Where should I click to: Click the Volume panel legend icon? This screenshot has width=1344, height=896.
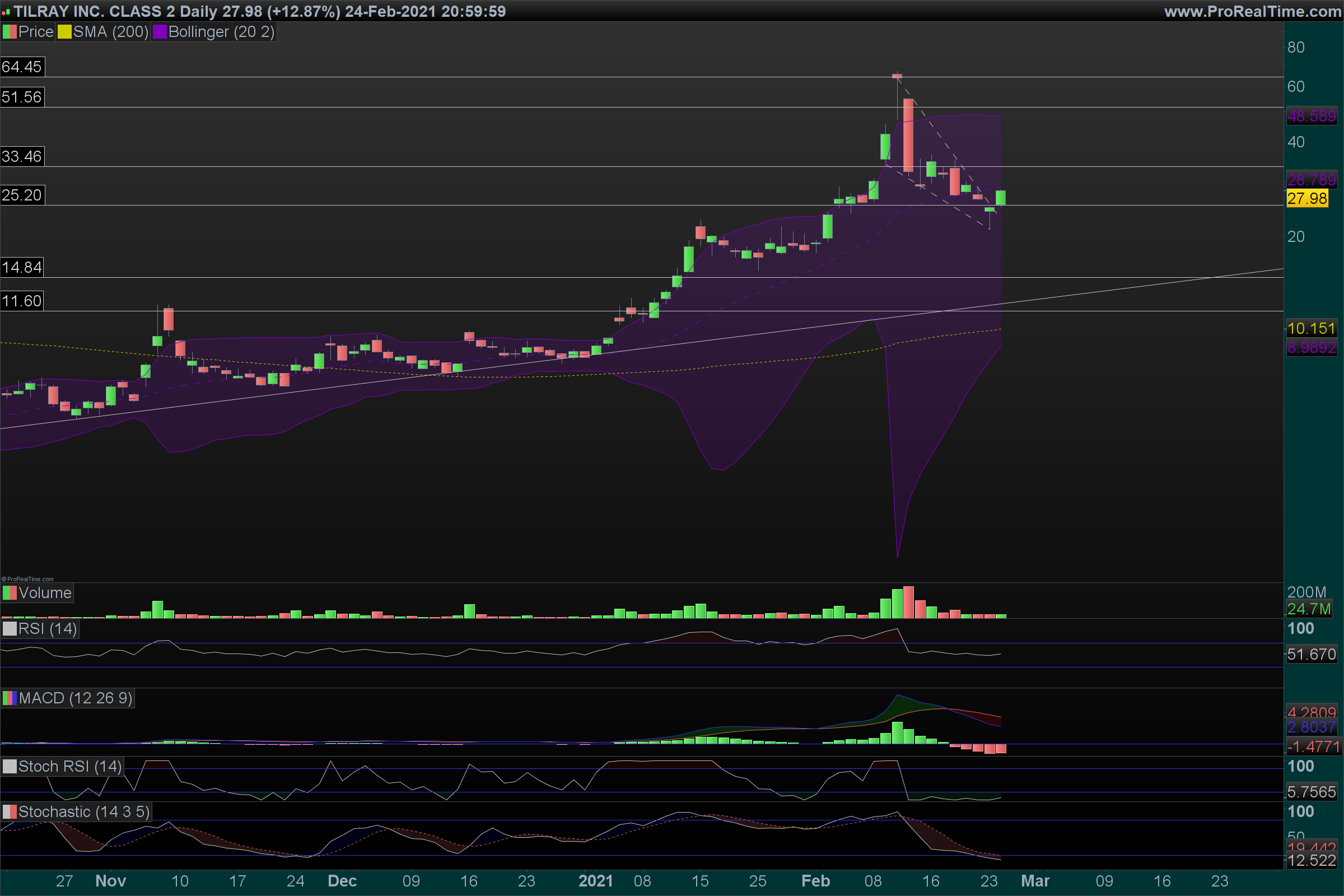click(10, 593)
